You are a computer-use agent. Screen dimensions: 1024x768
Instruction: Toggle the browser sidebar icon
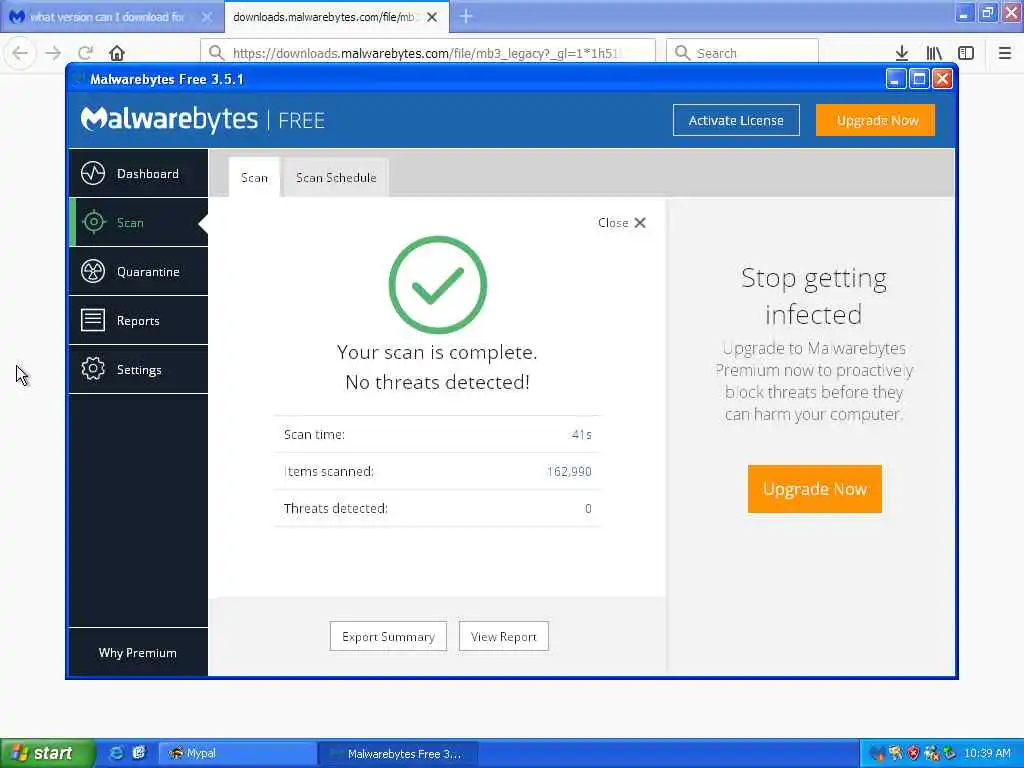pos(966,53)
